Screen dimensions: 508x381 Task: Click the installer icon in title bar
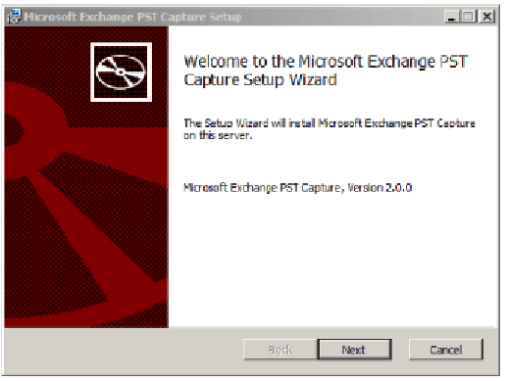click(x=14, y=16)
